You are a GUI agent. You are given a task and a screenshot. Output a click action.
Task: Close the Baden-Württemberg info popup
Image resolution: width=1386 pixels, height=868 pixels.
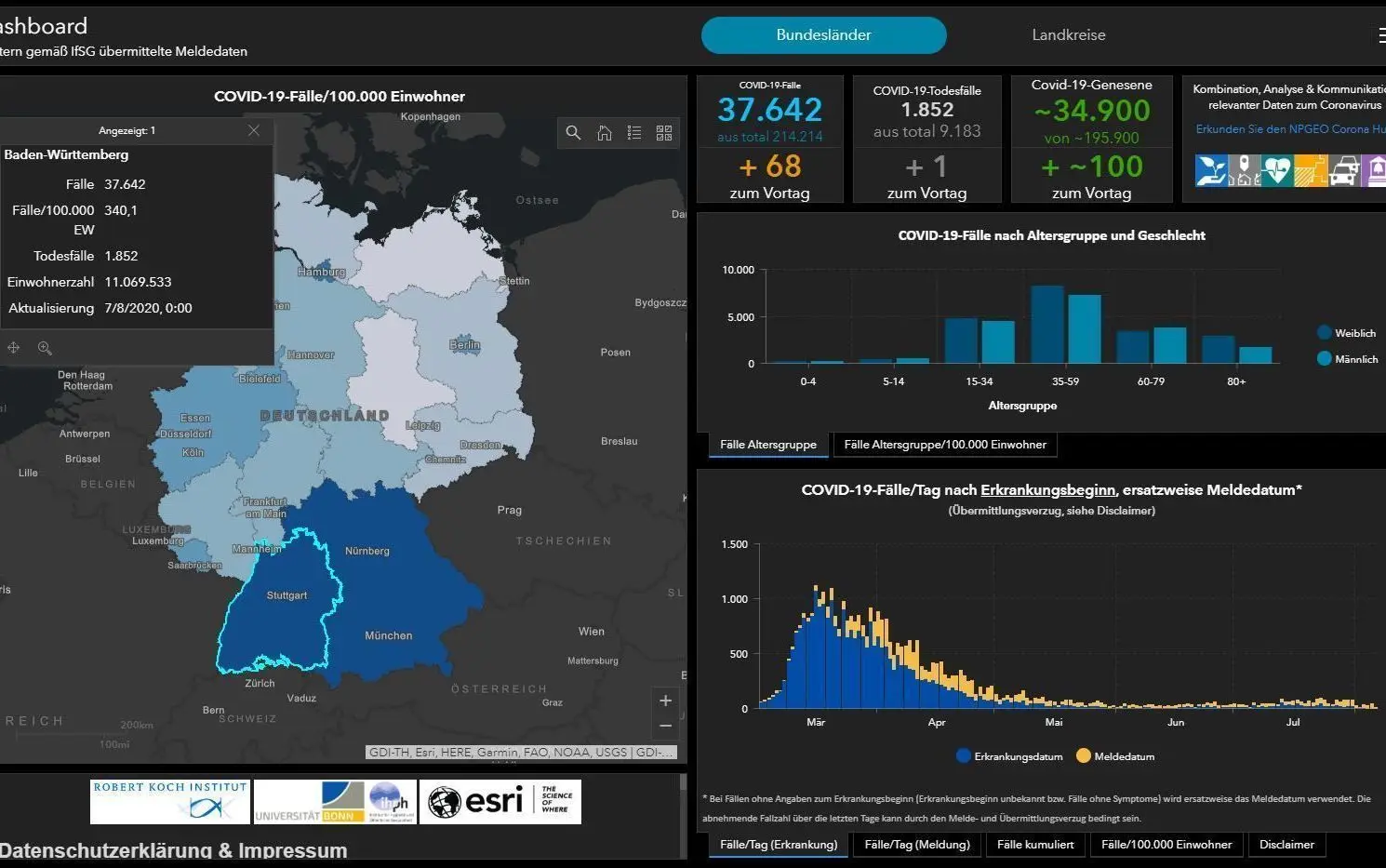click(254, 130)
